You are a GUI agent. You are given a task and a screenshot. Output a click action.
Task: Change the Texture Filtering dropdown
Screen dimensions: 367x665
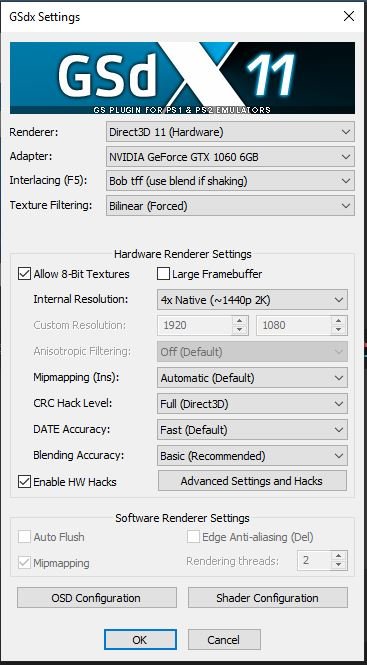pos(230,206)
